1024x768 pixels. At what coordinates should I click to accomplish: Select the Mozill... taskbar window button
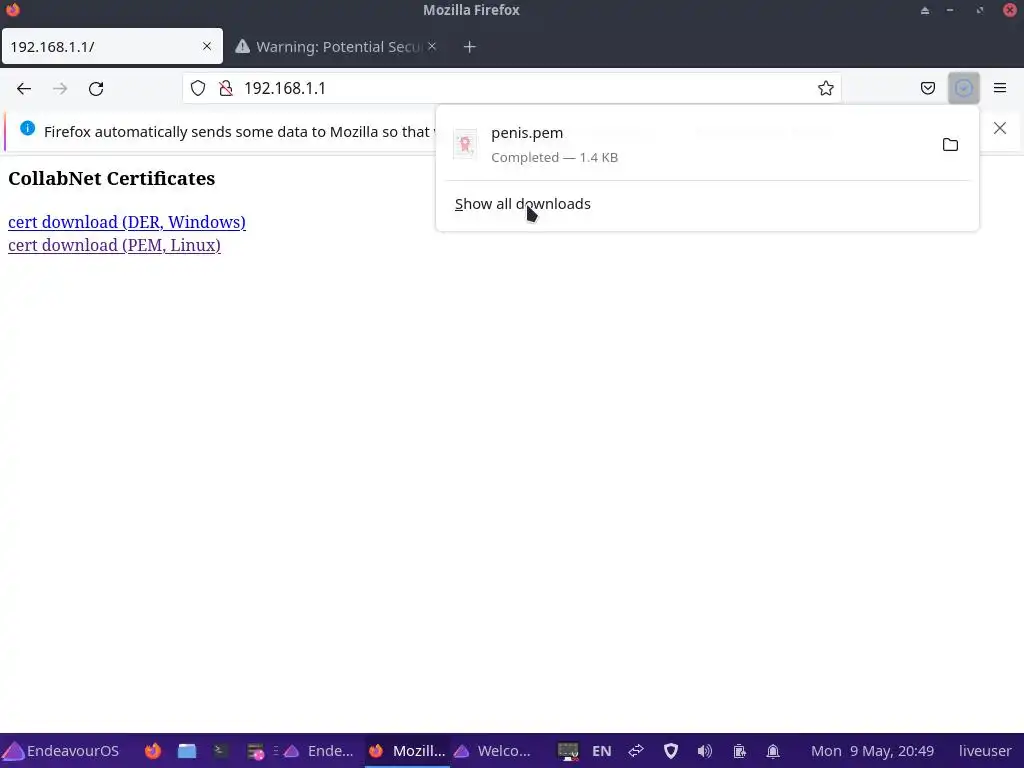tap(408, 751)
